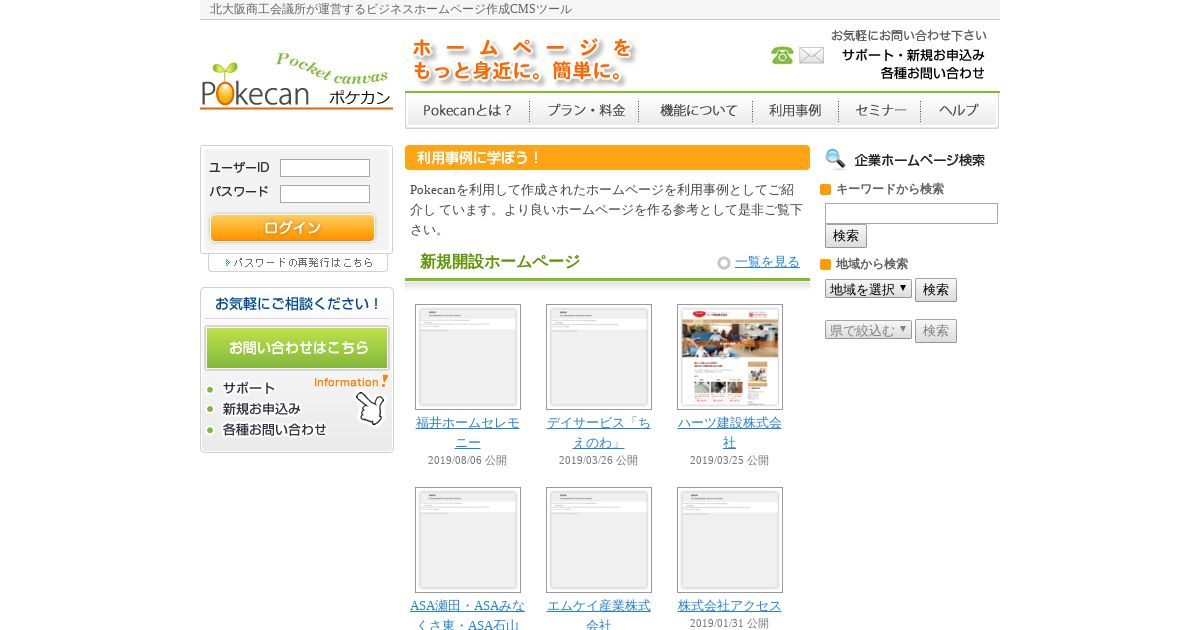Focus the パスワード input field

325,194
